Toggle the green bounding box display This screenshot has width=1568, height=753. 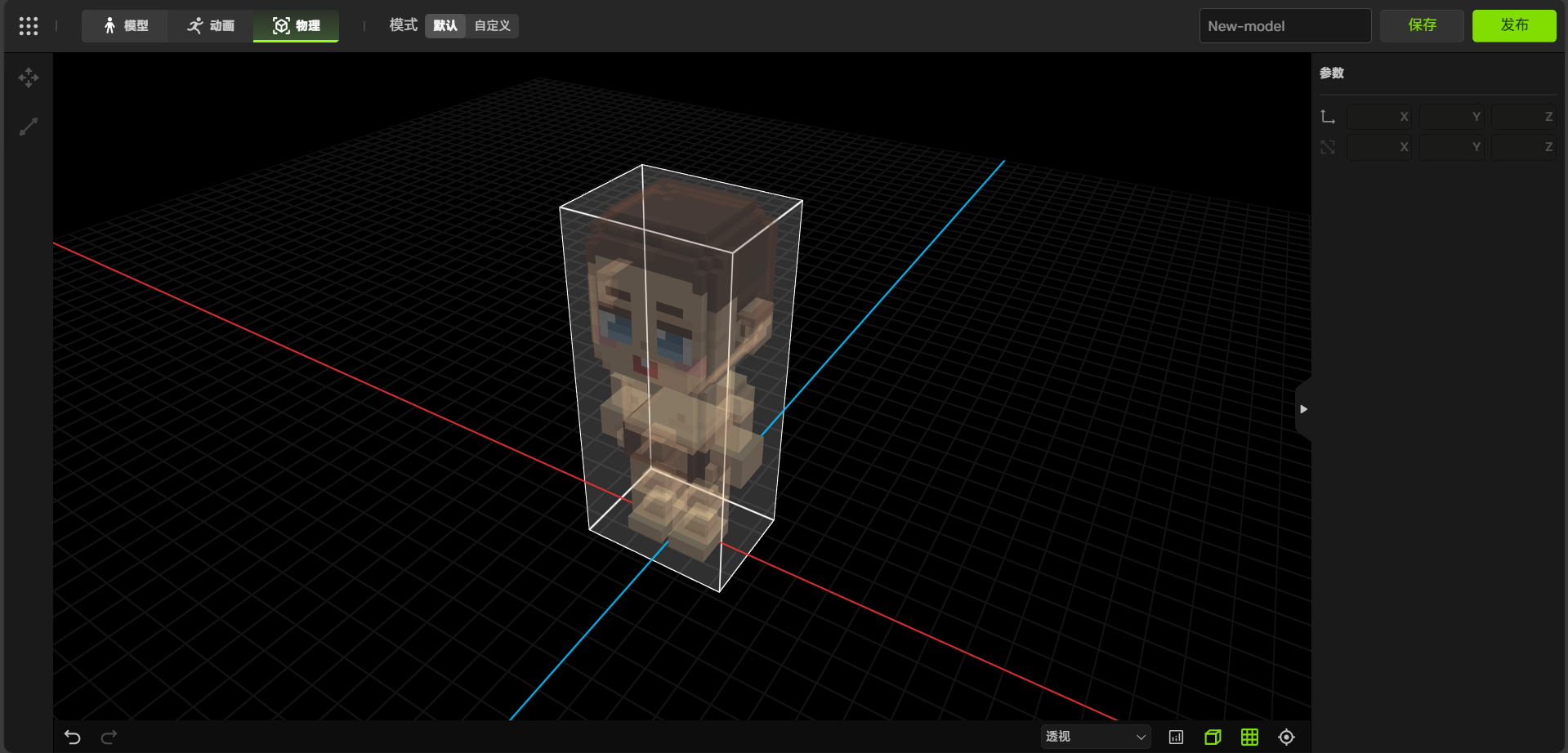(x=1213, y=737)
